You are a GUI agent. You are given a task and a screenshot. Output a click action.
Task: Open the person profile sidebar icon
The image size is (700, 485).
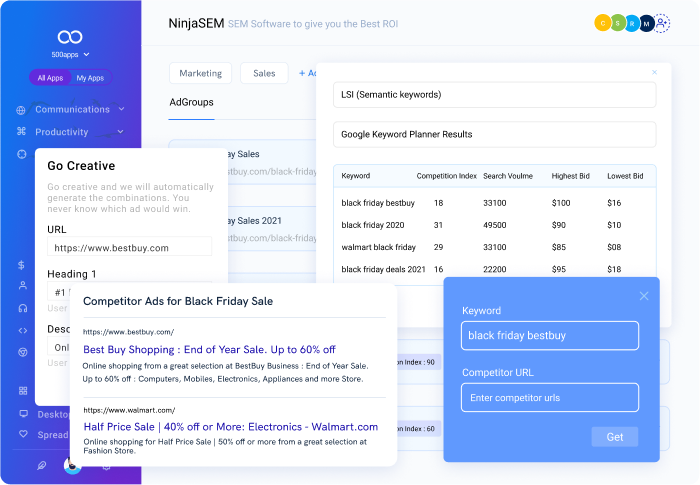23,286
